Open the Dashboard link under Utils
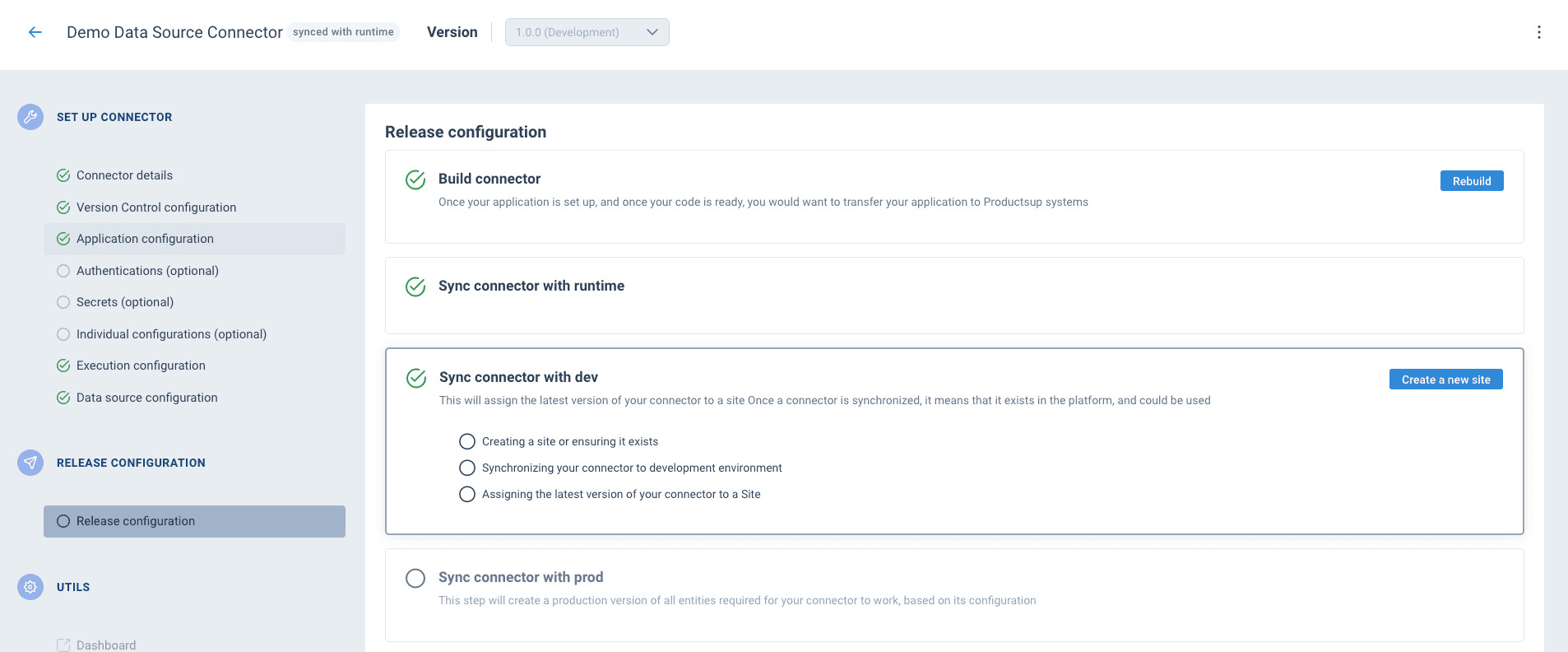Screen dimensions: 1568x652 106,645
